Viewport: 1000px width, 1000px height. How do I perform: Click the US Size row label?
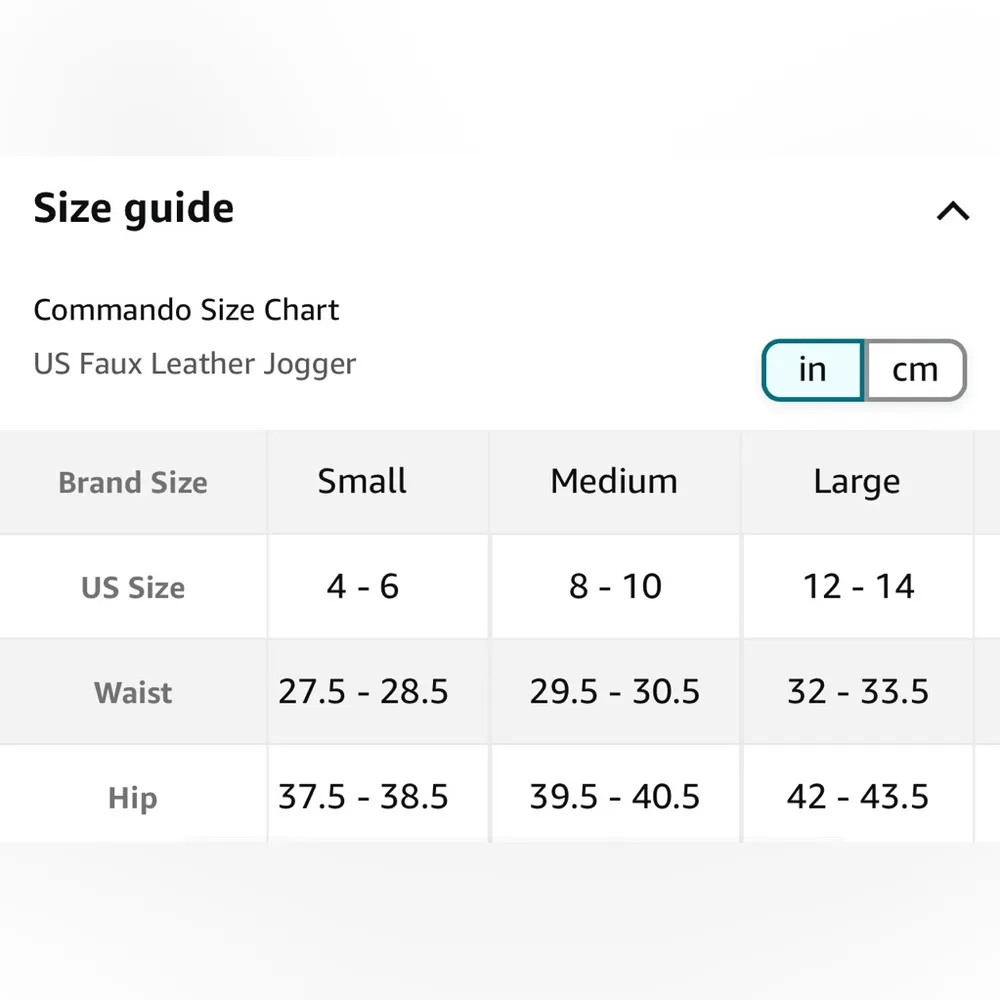(133, 588)
